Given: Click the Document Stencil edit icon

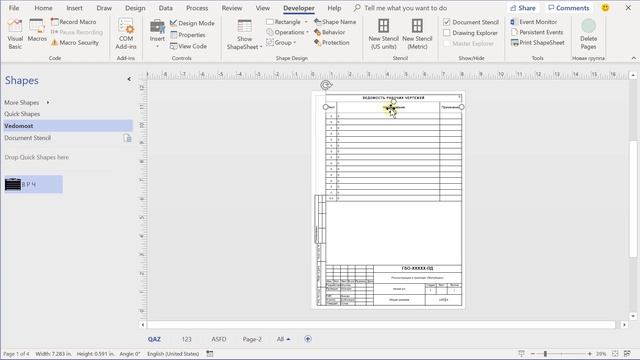Looking at the screenshot, I should (127, 138).
